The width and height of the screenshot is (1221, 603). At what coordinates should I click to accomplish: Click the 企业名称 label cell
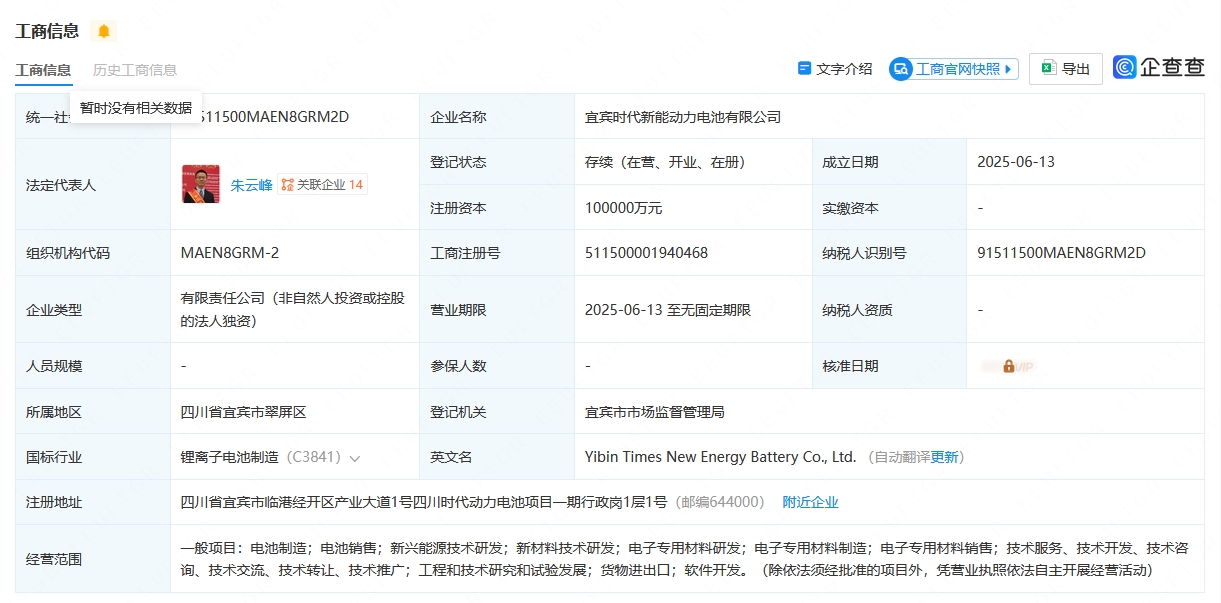(497, 117)
